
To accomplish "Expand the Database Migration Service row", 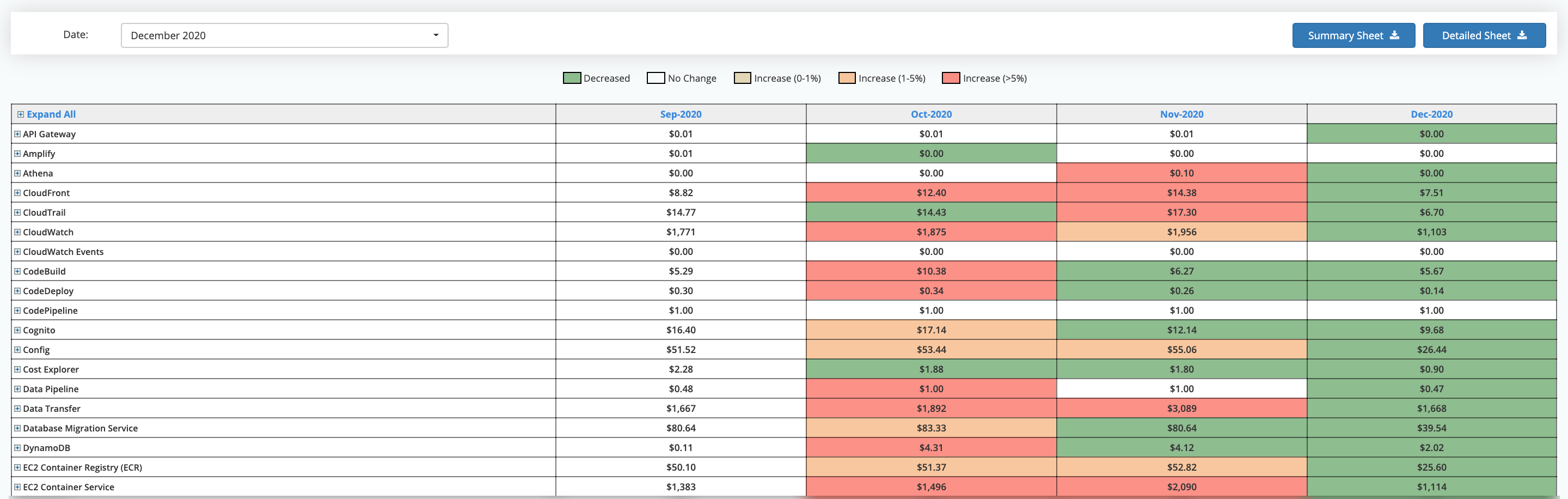I will point(17,428).
